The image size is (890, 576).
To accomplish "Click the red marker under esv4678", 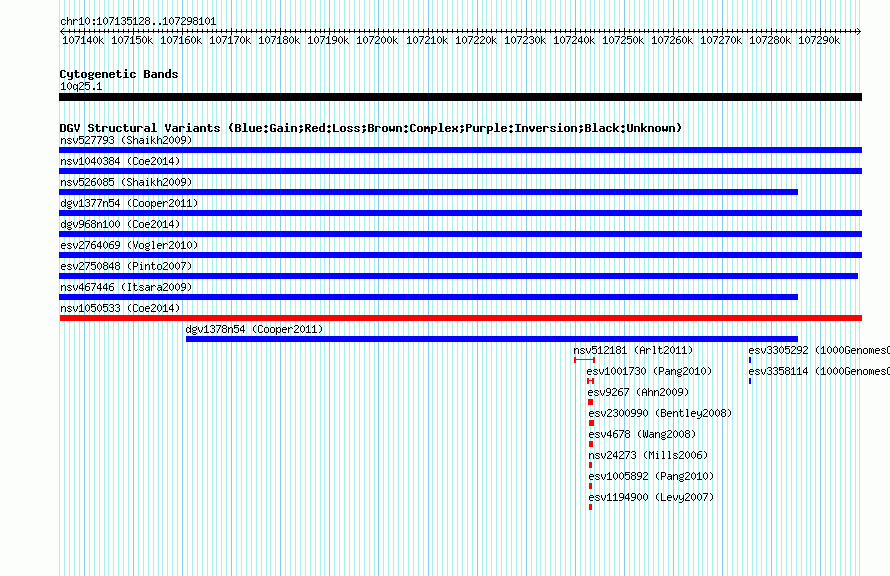I will pyautogui.click(x=591, y=444).
